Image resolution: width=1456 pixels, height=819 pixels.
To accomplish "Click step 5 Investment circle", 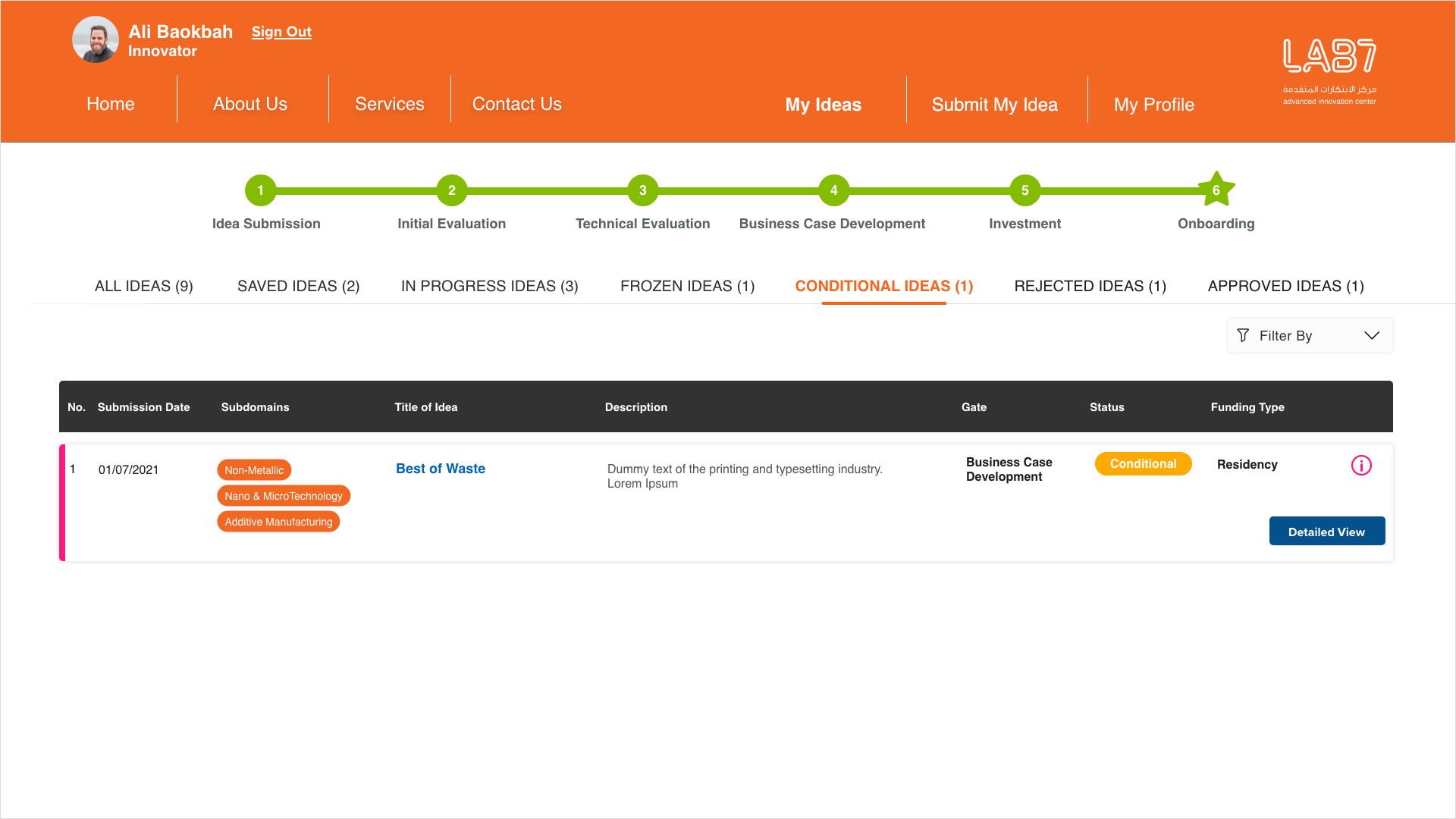I will point(1025,190).
